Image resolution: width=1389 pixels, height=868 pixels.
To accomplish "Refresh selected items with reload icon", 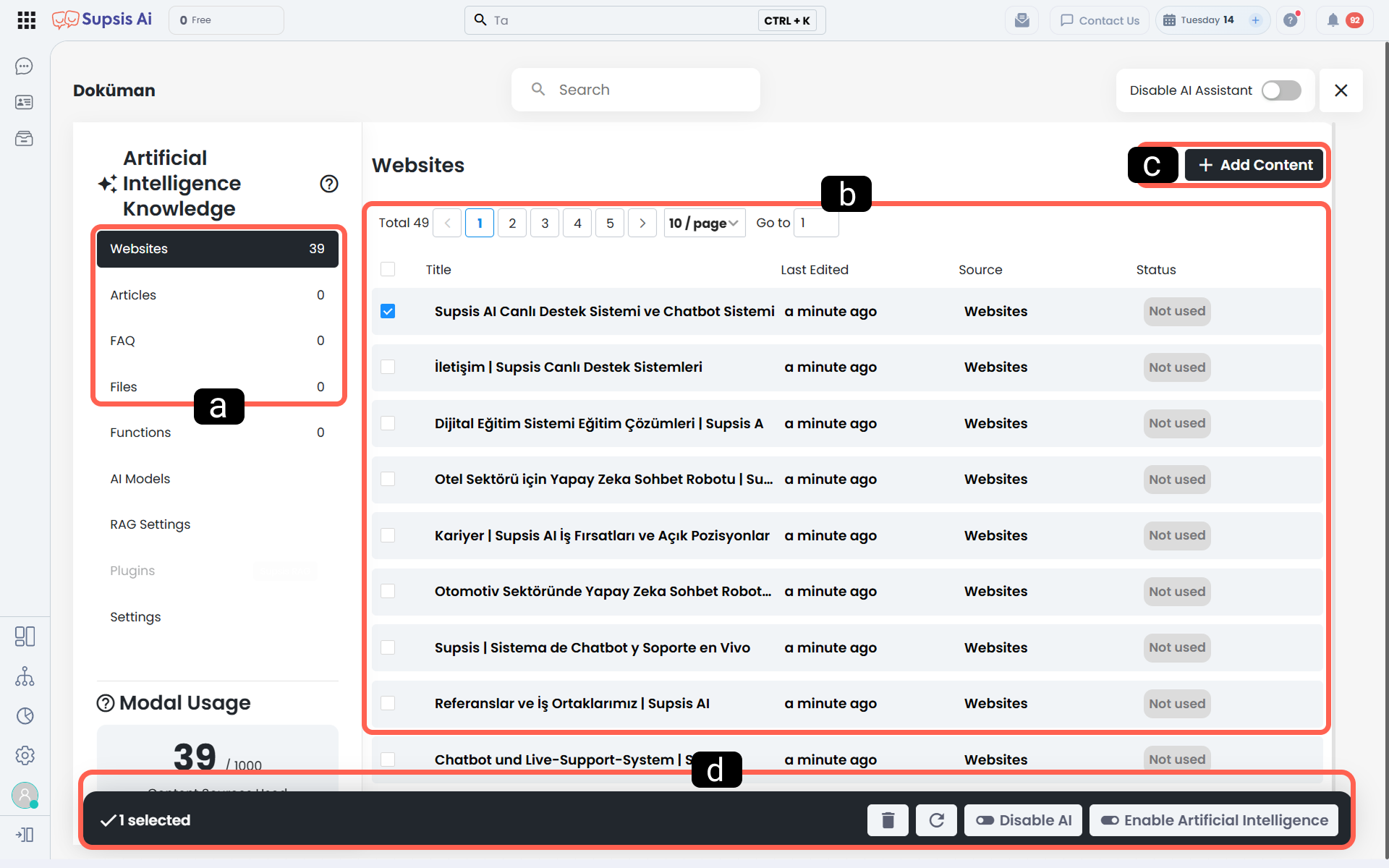I will [x=936, y=820].
